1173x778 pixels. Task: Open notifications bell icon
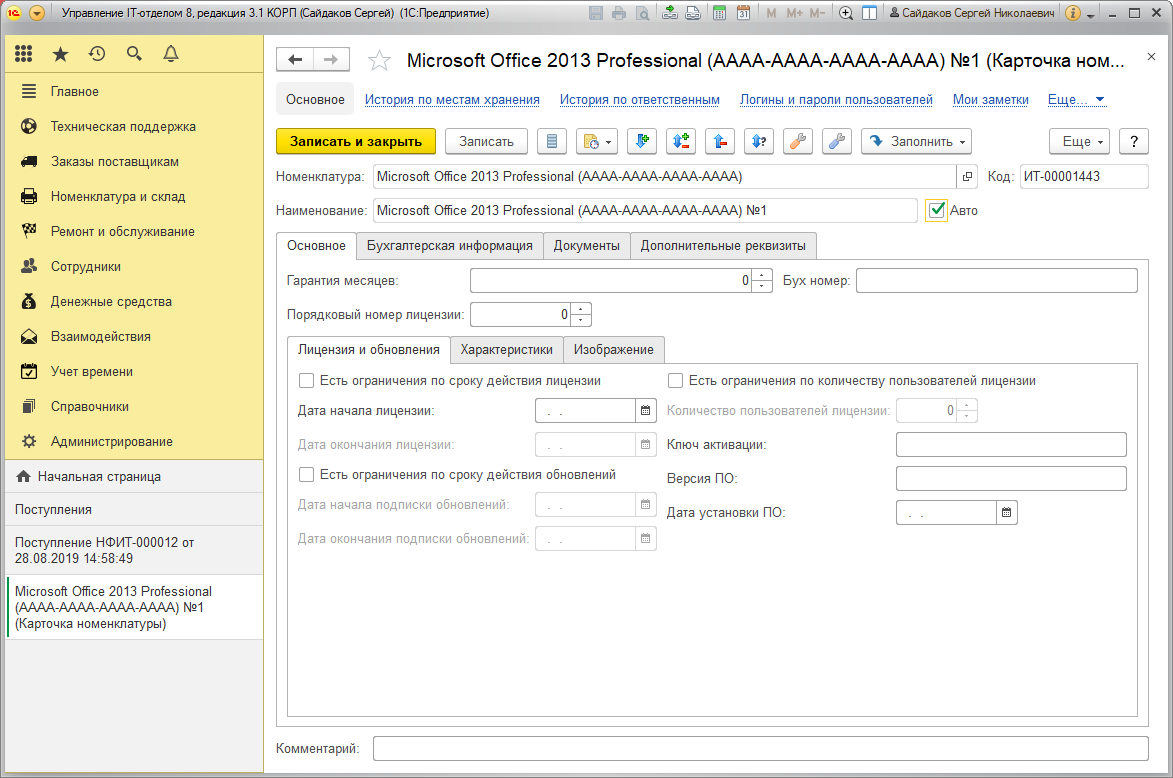171,54
